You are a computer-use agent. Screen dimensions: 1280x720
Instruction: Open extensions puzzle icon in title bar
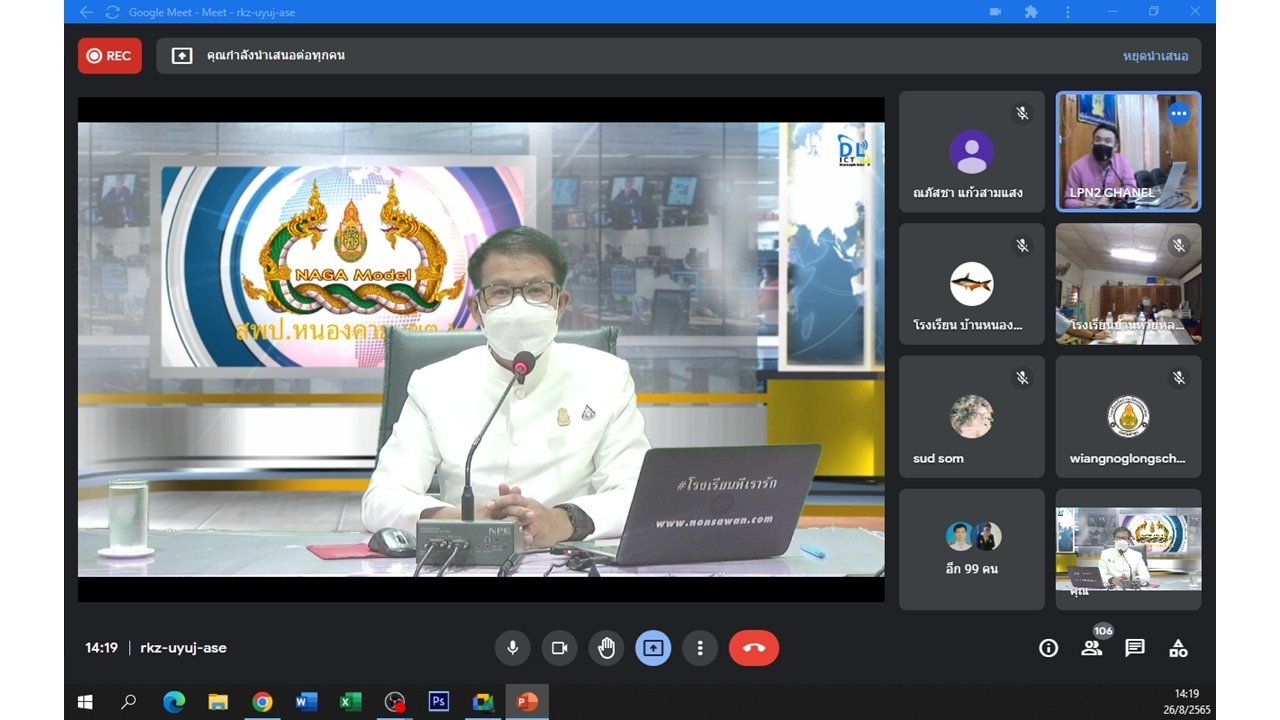[x=1031, y=12]
